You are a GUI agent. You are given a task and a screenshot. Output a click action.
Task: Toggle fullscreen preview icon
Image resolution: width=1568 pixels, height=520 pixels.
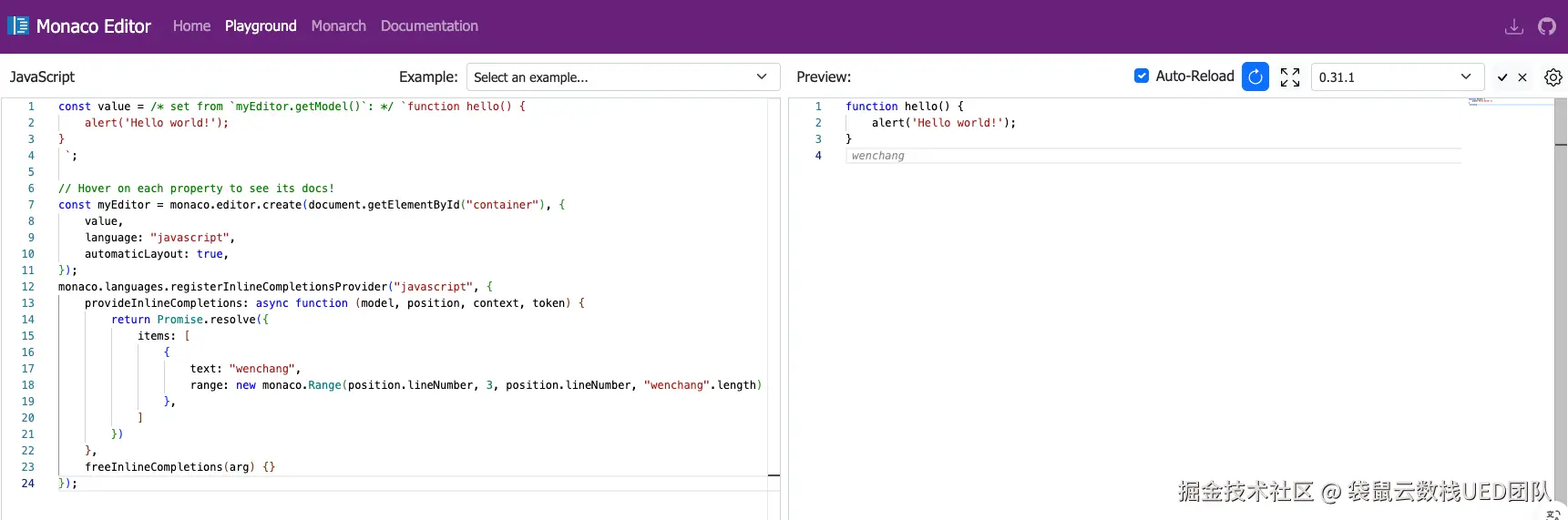click(x=1290, y=77)
